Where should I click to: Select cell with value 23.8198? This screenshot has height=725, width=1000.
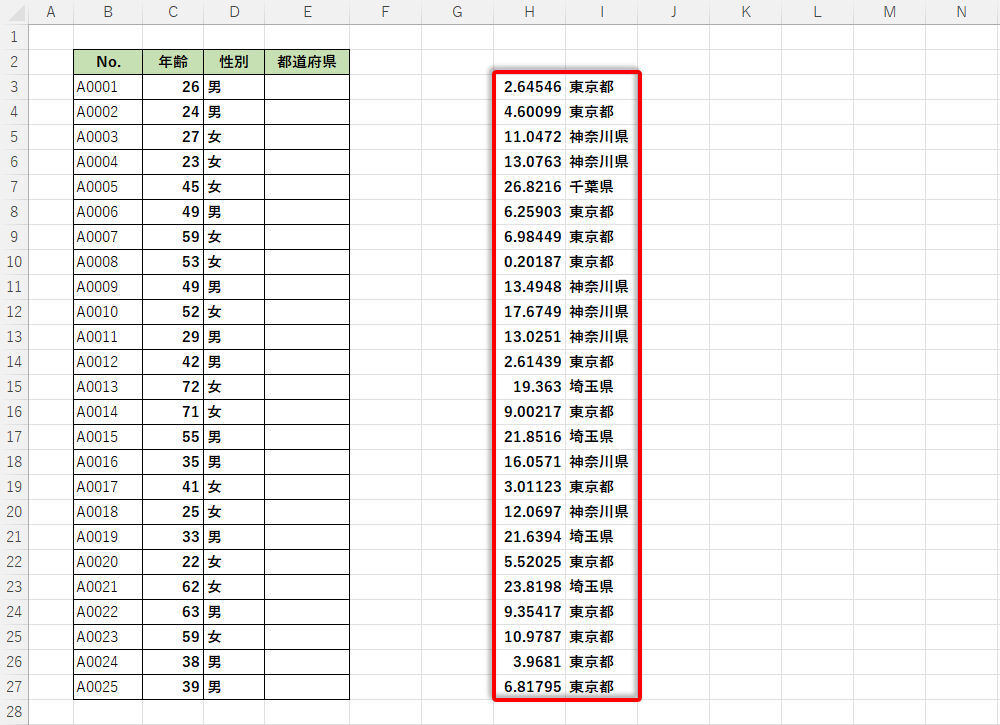click(x=529, y=587)
